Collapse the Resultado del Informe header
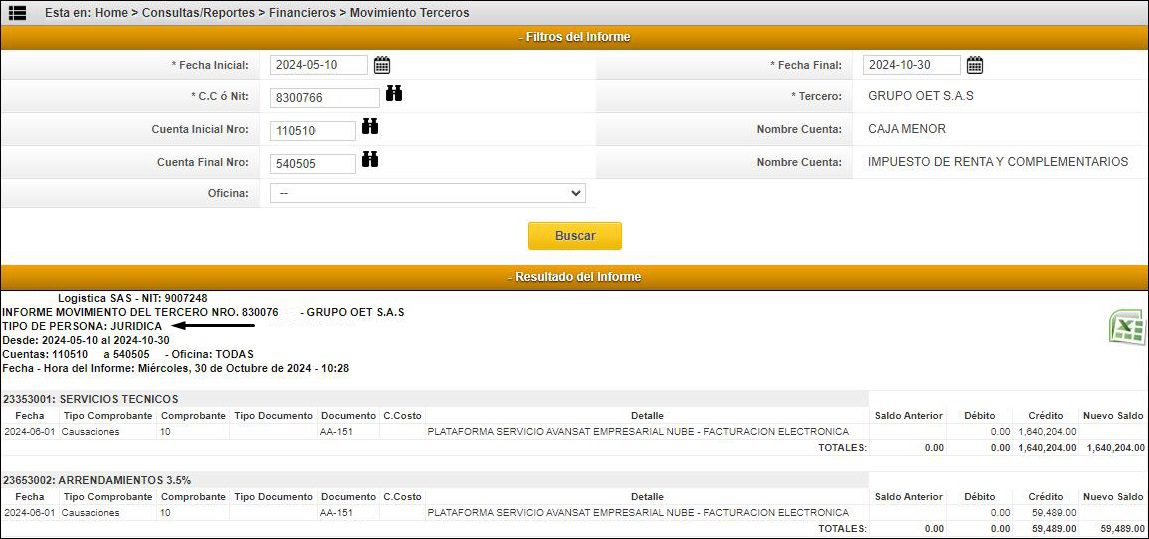 click(574, 276)
